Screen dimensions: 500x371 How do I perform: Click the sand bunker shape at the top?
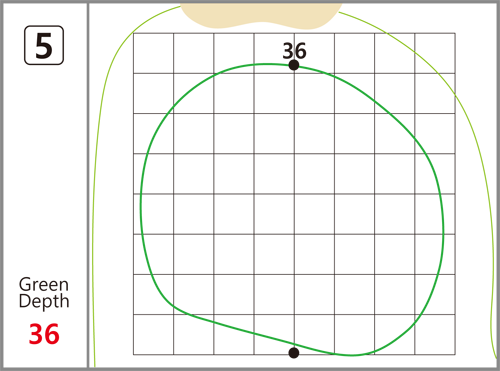[x=261, y=16]
